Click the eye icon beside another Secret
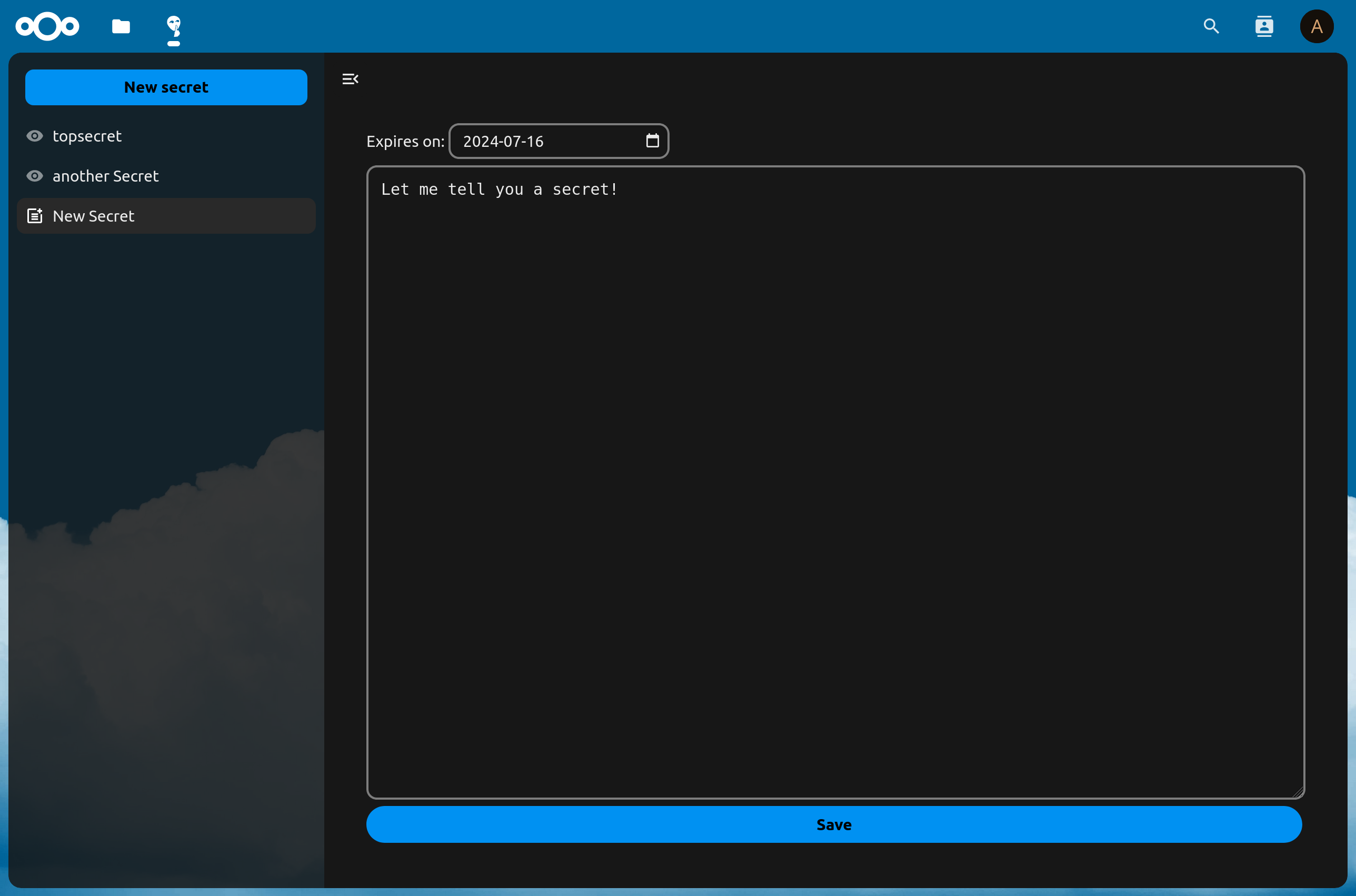The width and height of the screenshot is (1356, 896). click(35, 176)
